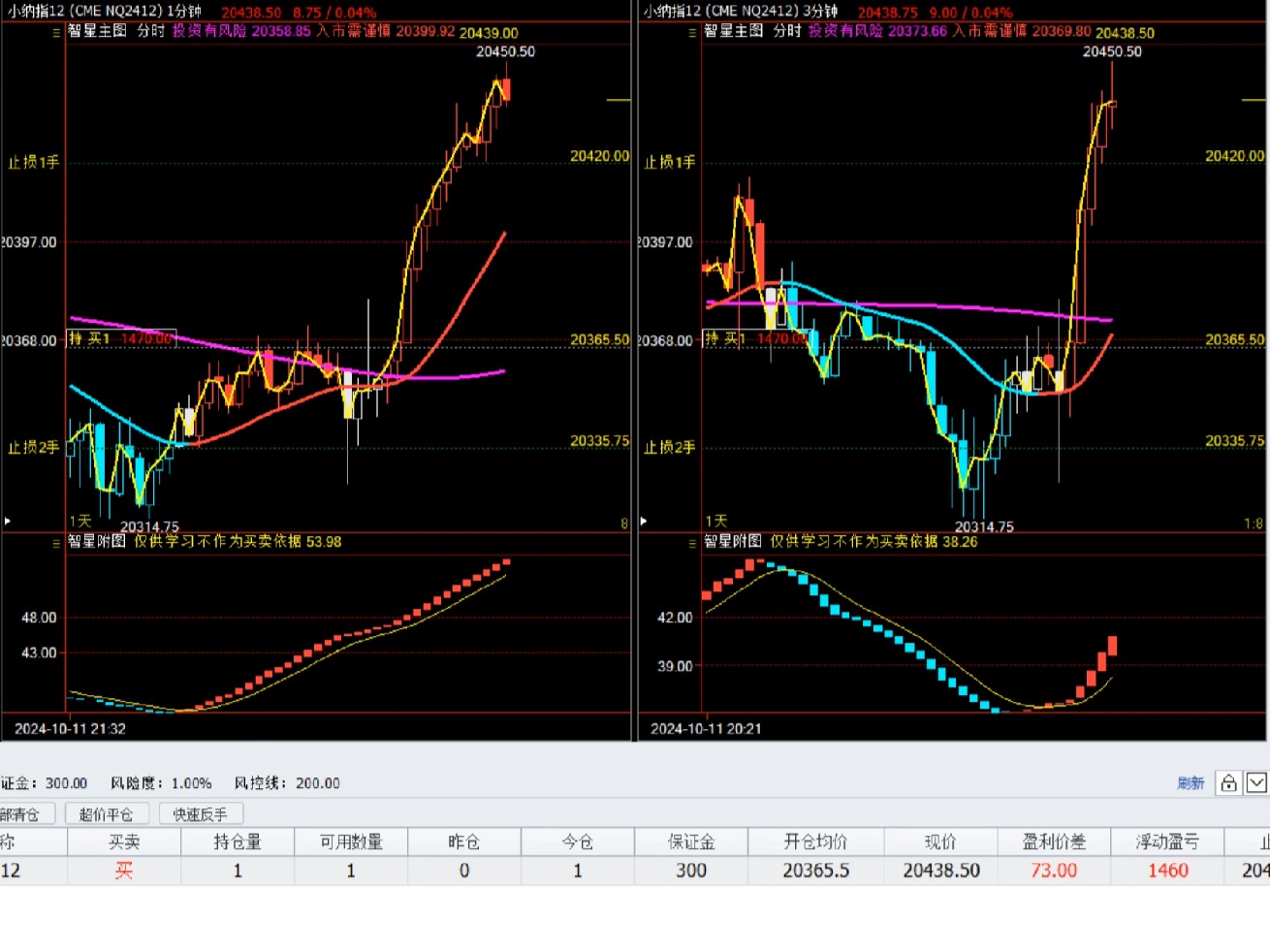Expand dropdown arrow next to lock icon

pos(1256,783)
